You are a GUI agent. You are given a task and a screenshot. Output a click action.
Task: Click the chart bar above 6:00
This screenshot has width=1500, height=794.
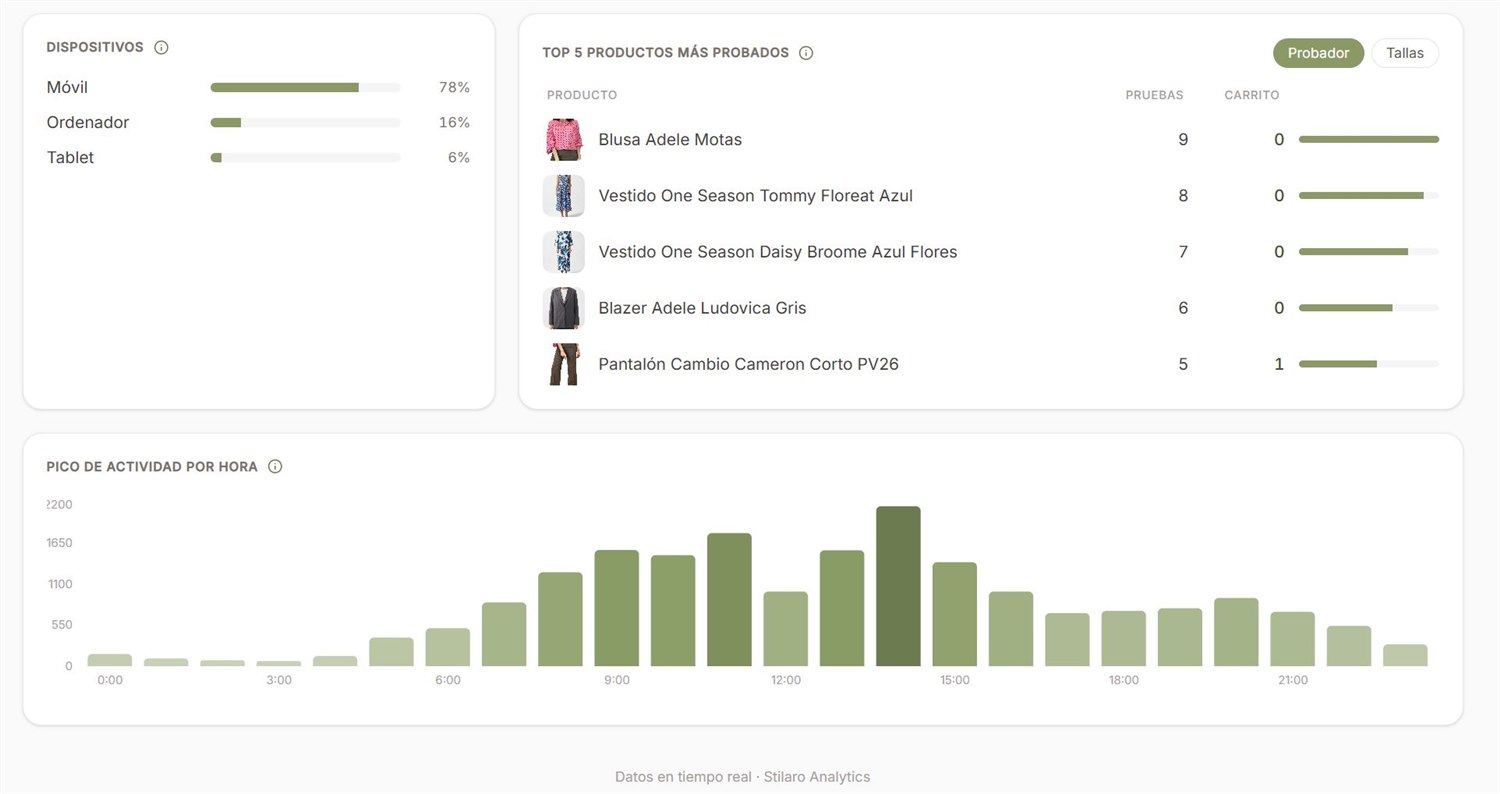tap(448, 647)
